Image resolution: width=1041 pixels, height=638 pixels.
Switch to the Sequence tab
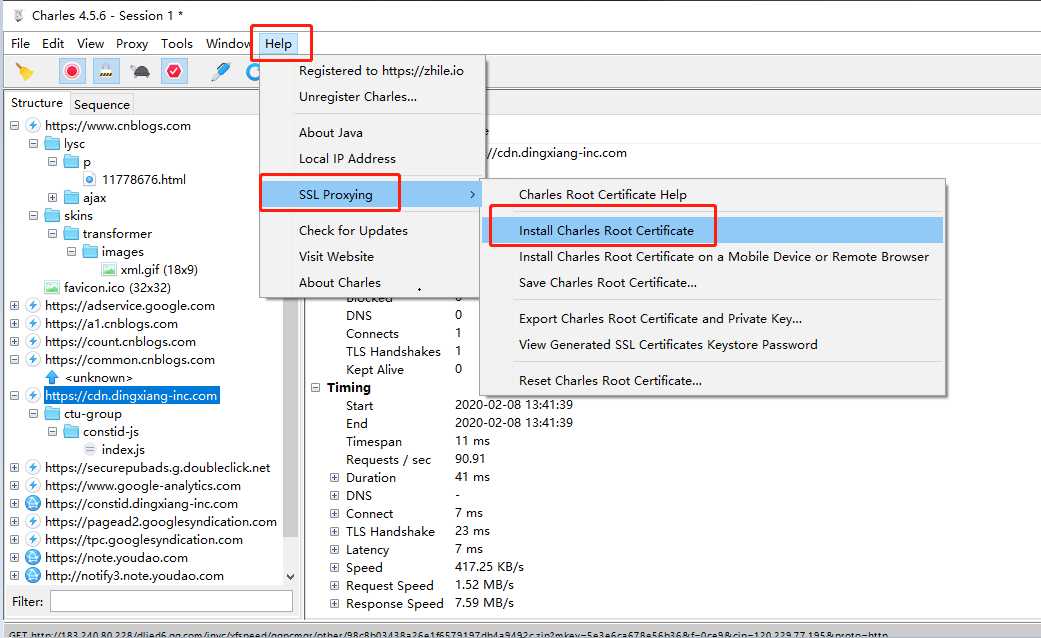point(101,104)
